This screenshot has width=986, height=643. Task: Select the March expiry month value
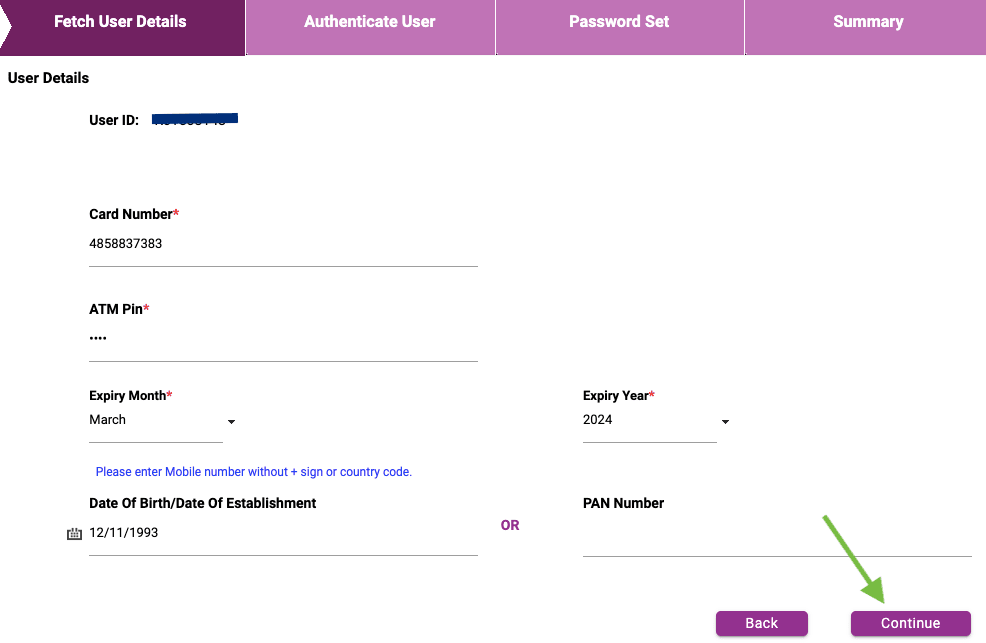tap(108, 419)
